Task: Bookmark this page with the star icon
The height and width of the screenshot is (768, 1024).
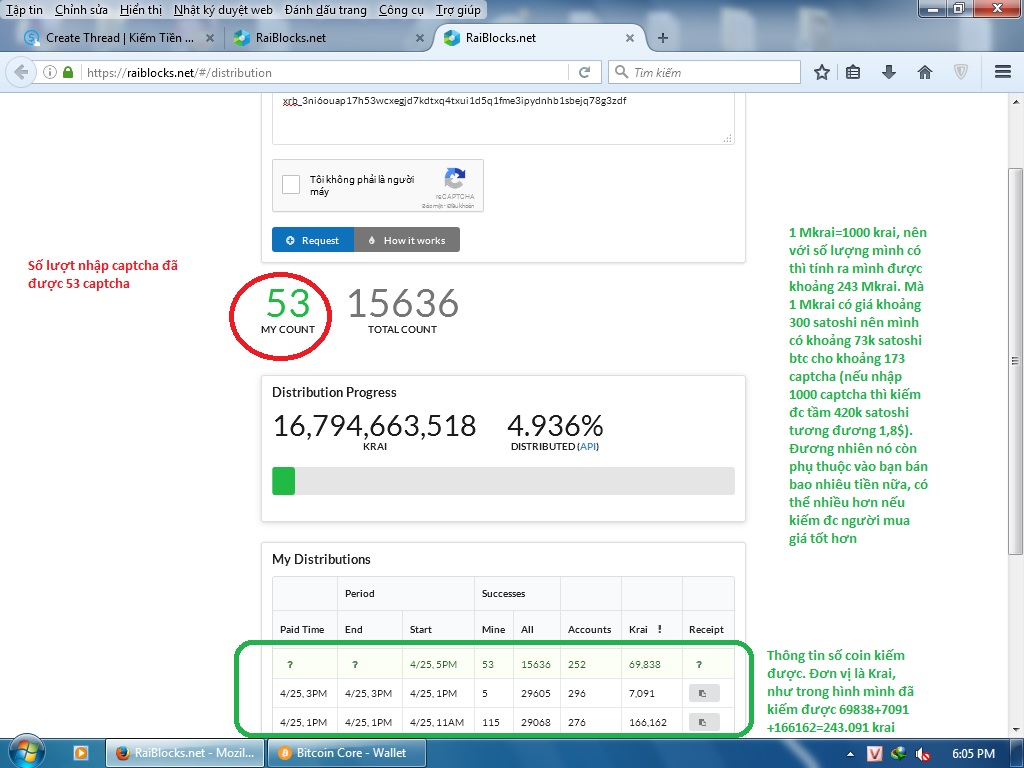Action: click(x=822, y=72)
